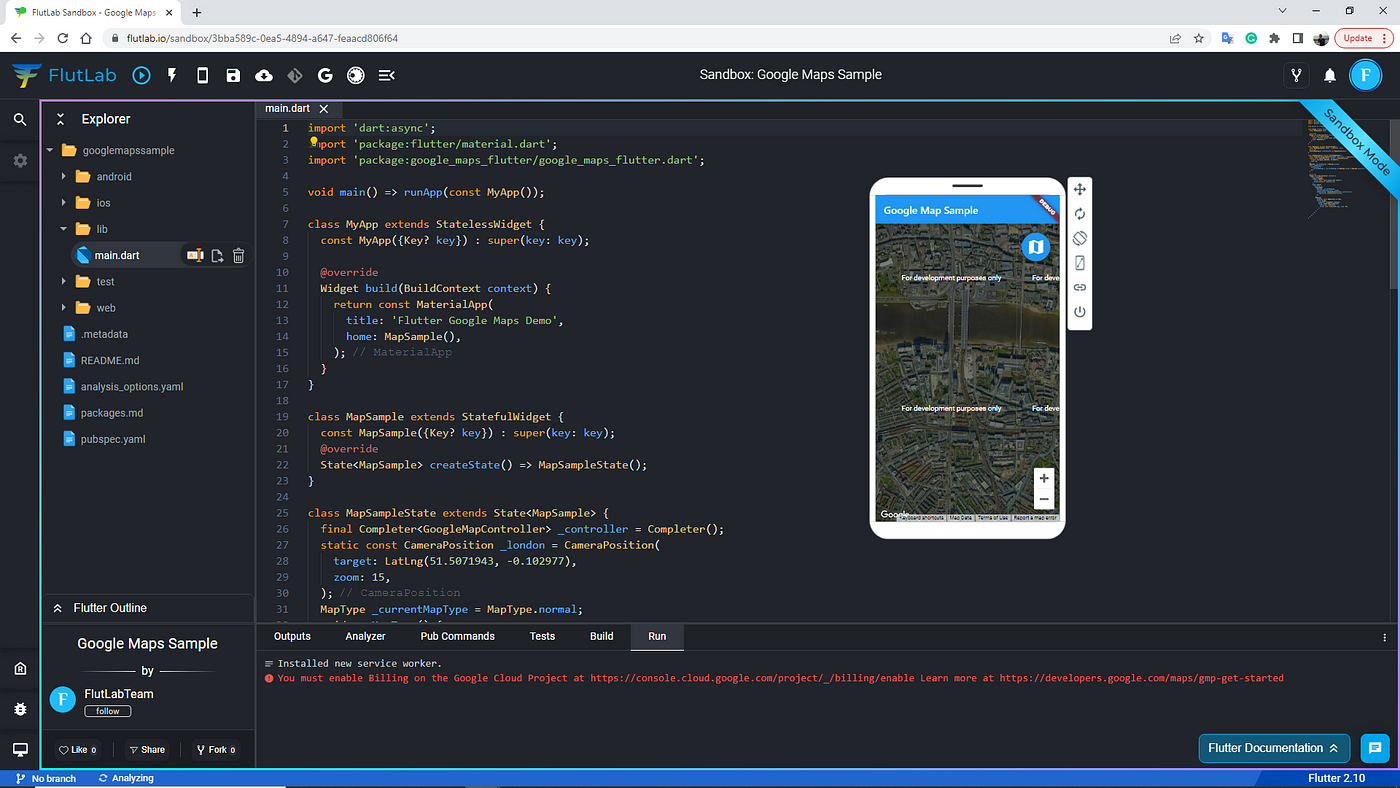Click the Chrome Update button
This screenshot has width=1400, height=788.
pos(1363,38)
